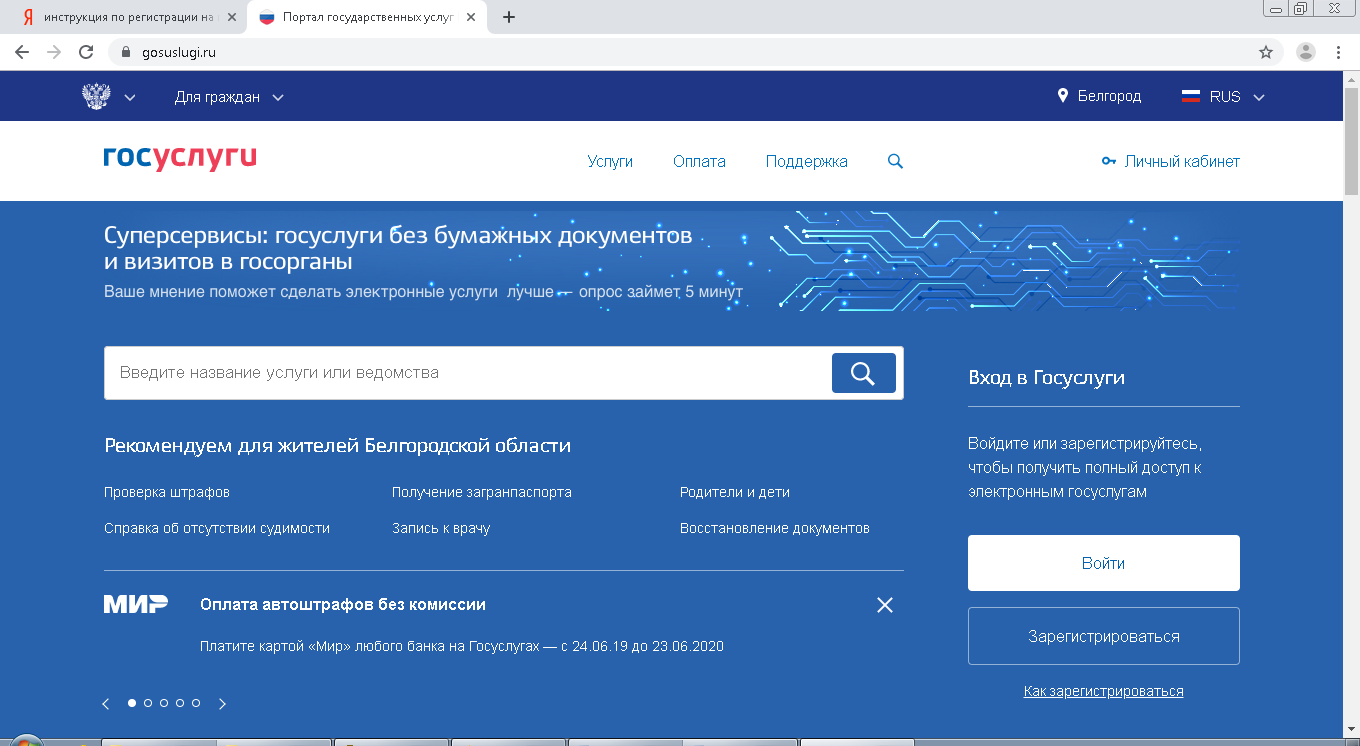The image size is (1360, 746).
Task: Select the fourth carousel dot
Action: tap(180, 703)
